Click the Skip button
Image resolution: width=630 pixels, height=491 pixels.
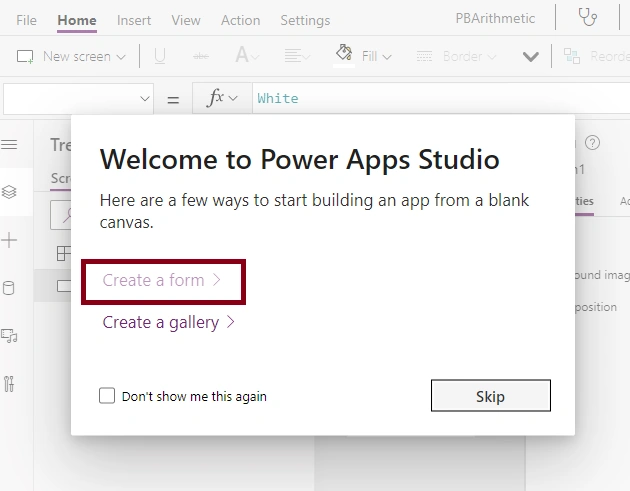[491, 396]
